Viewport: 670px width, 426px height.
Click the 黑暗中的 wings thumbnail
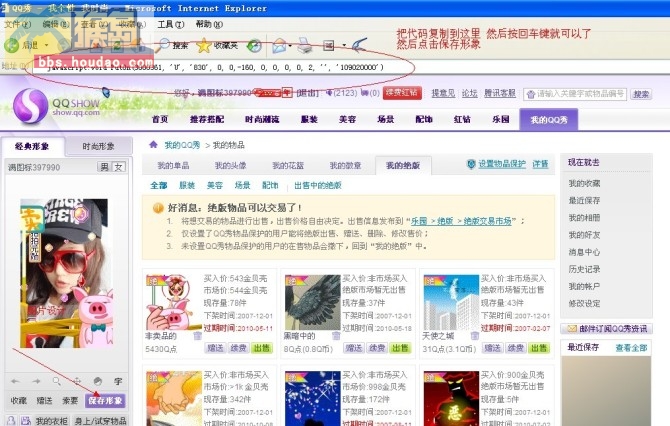pyautogui.click(x=312, y=302)
